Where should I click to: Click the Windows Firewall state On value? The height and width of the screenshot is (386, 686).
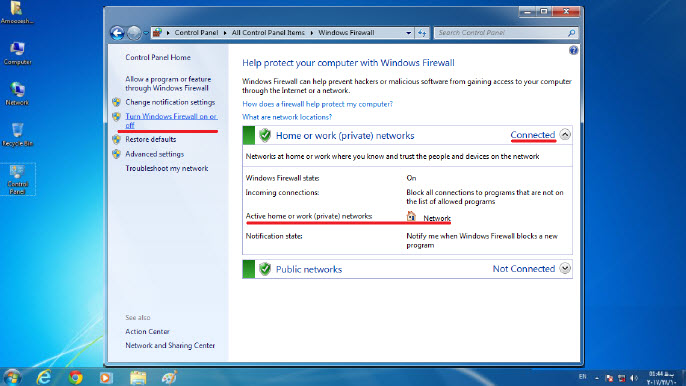click(x=411, y=178)
